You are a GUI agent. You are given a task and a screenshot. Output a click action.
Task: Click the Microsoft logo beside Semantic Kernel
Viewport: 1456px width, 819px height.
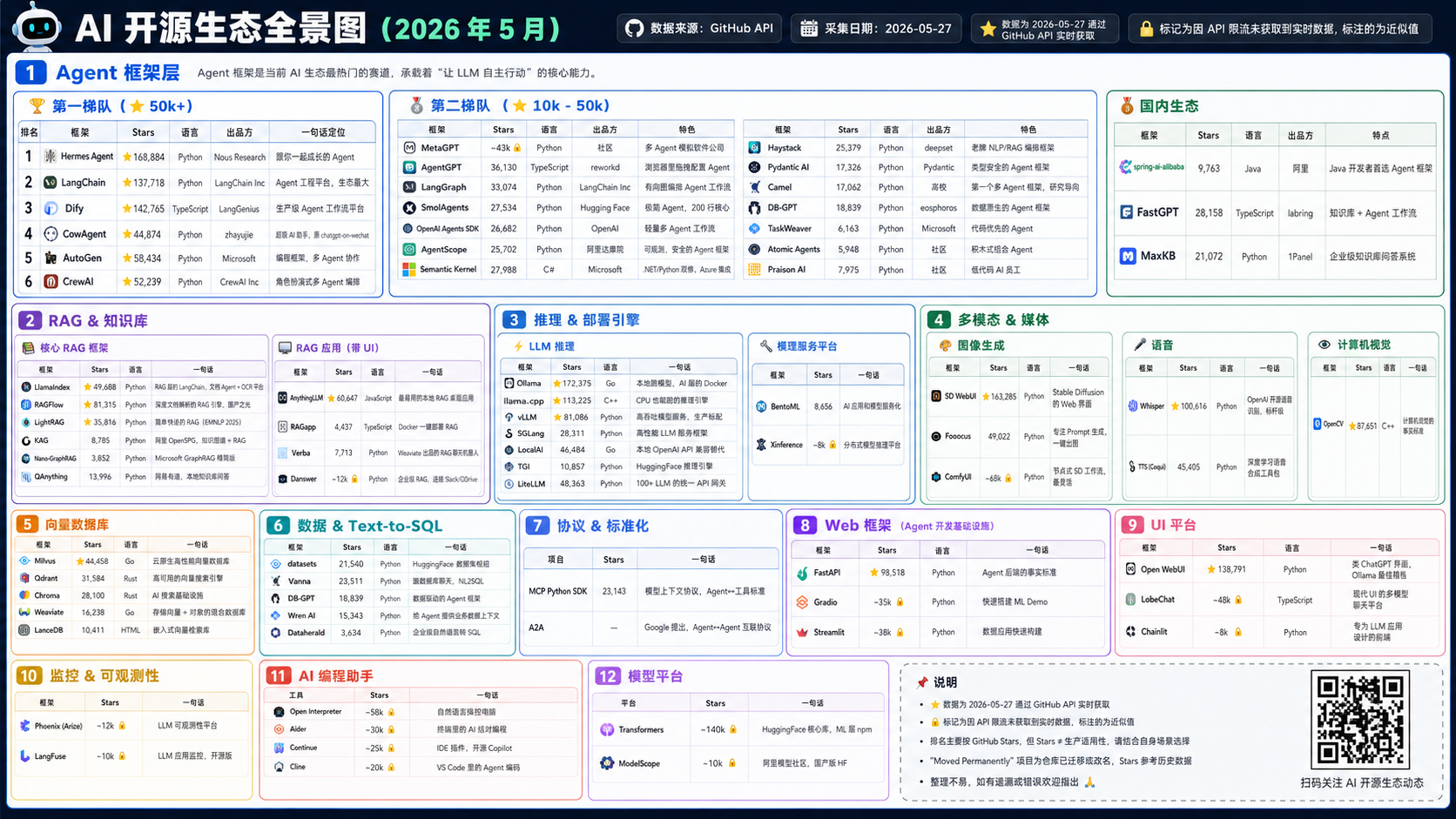[409, 270]
